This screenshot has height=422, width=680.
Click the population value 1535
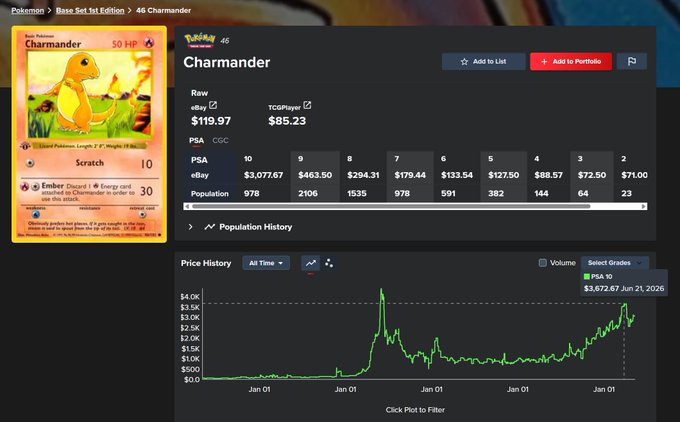click(x=356, y=193)
